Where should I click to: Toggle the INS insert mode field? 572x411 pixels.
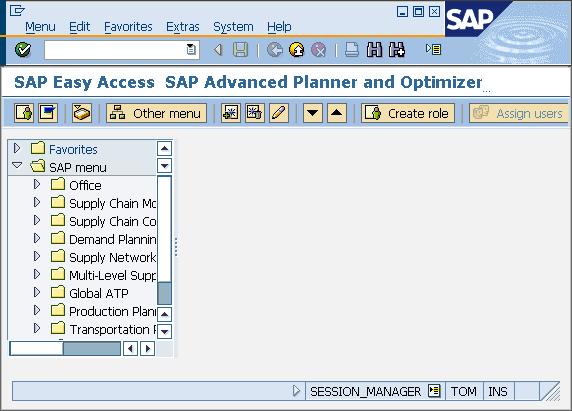pyautogui.click(x=498, y=391)
